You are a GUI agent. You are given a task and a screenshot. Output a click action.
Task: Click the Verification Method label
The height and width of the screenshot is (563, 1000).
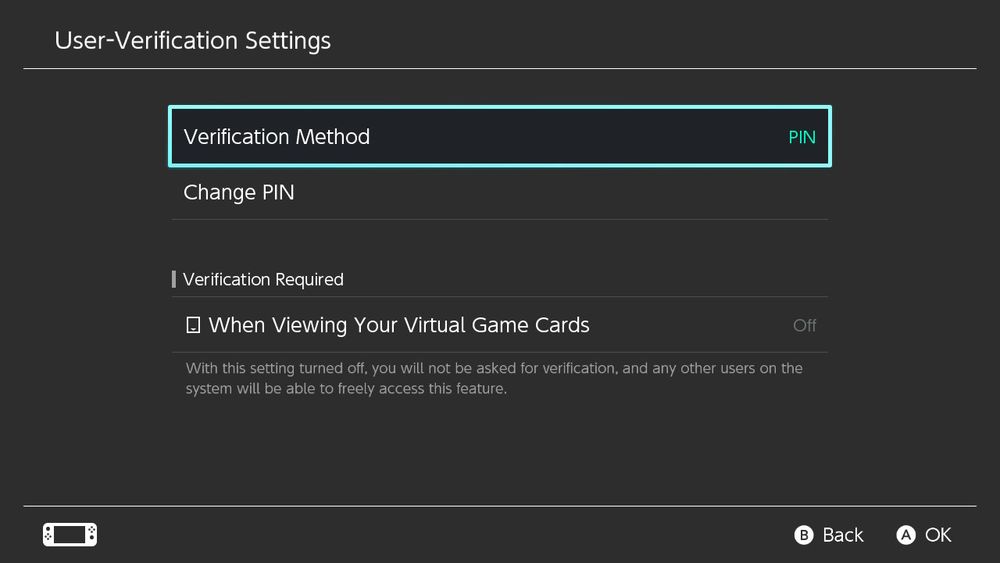(277, 136)
